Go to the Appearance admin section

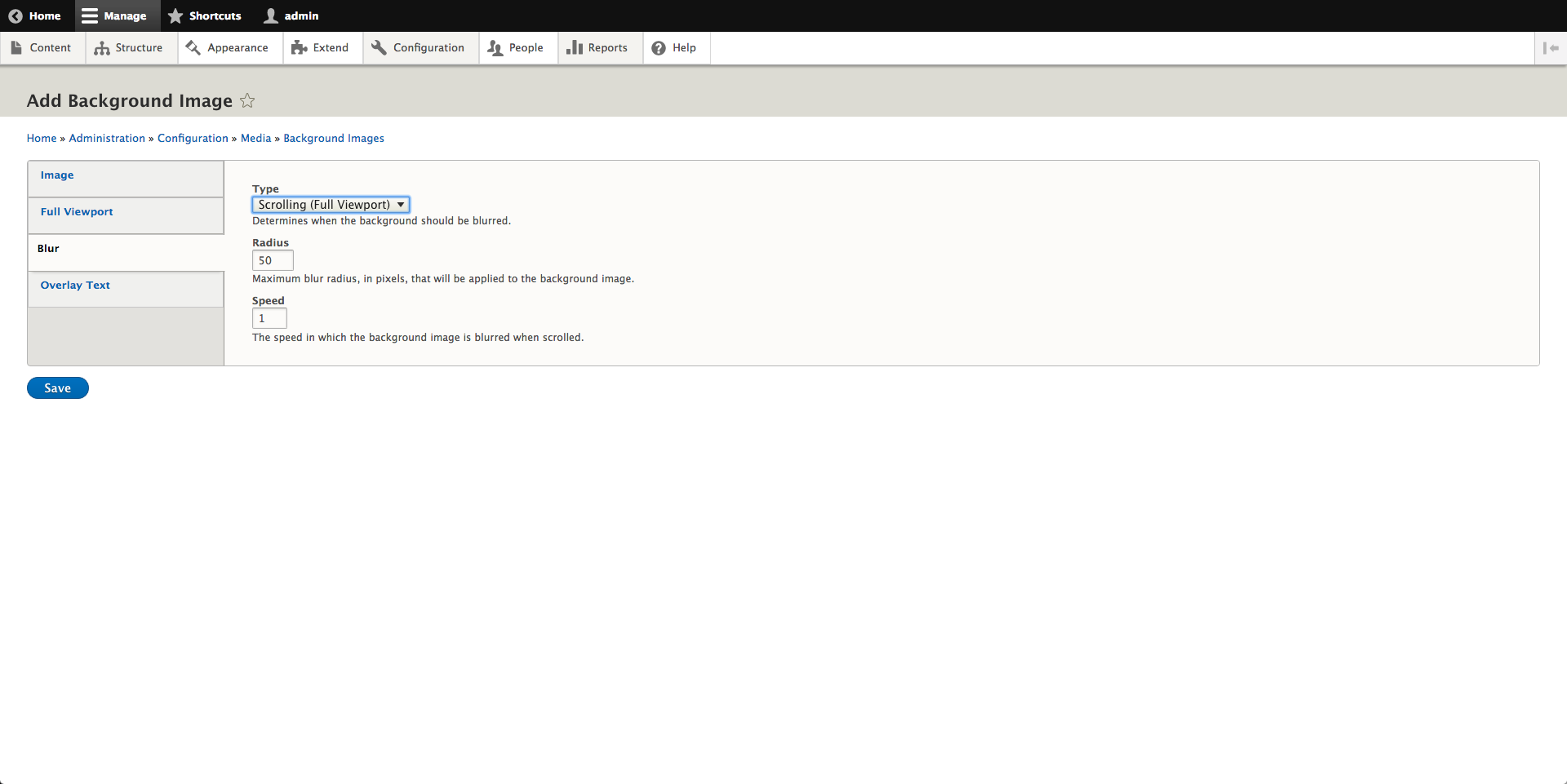(x=228, y=48)
